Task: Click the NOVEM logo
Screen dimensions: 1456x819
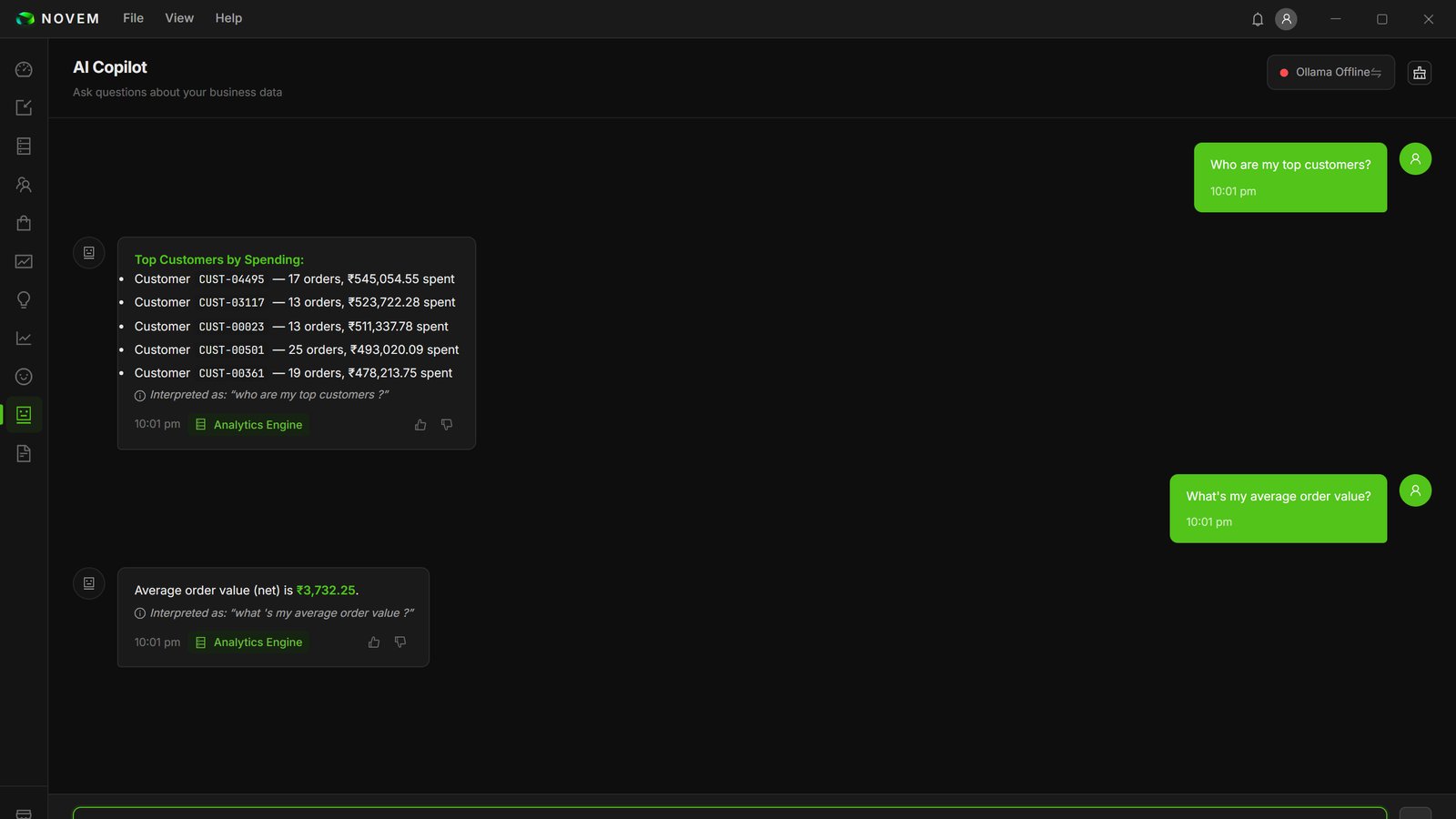Action: [57, 18]
